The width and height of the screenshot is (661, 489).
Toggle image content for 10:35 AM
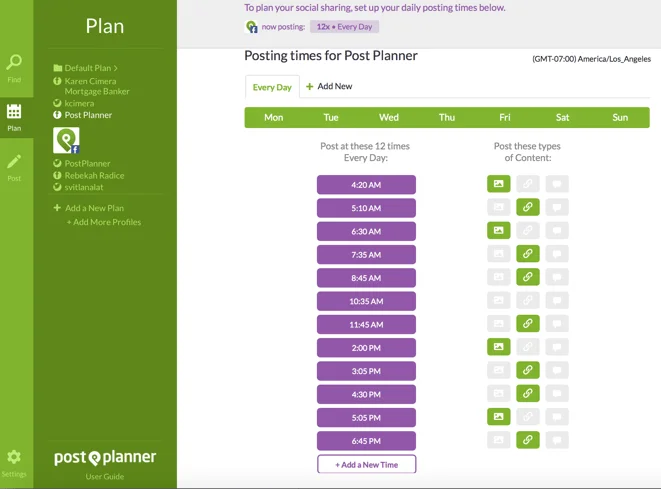(499, 300)
